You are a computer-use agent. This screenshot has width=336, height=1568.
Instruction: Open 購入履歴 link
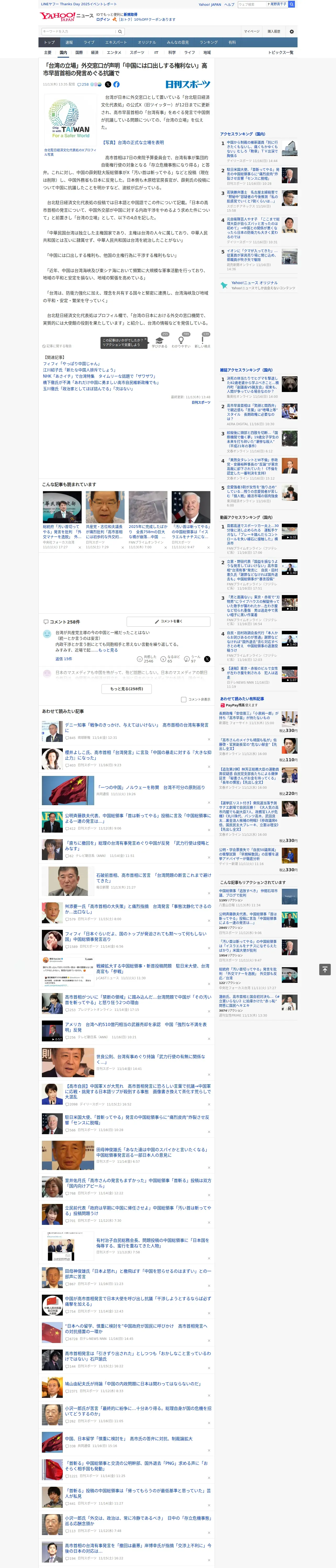coord(274,32)
